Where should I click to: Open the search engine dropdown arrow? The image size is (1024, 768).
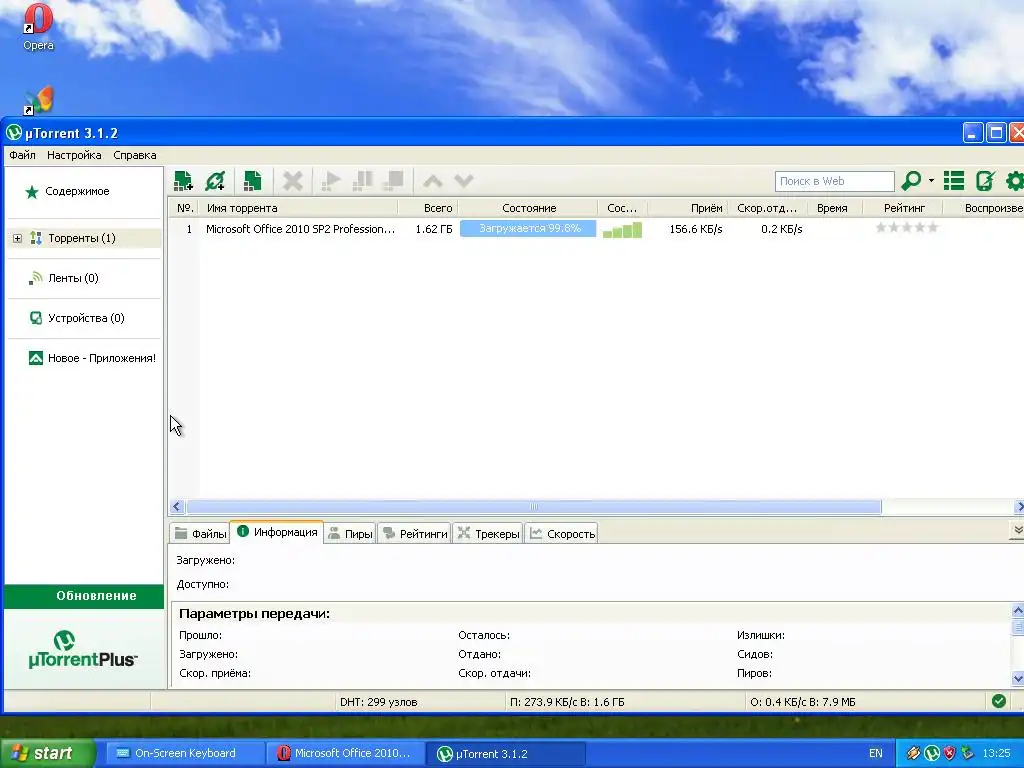pos(931,181)
